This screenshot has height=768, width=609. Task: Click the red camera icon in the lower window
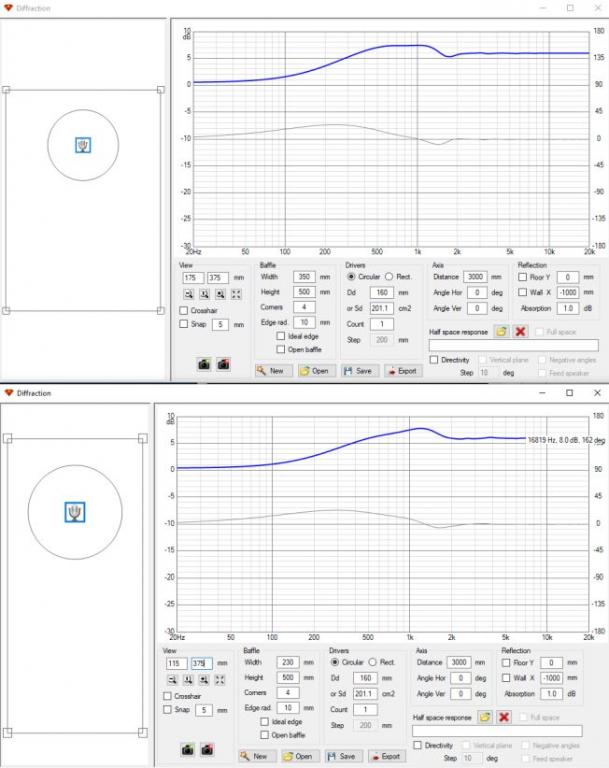pyautogui.click(x=207, y=750)
